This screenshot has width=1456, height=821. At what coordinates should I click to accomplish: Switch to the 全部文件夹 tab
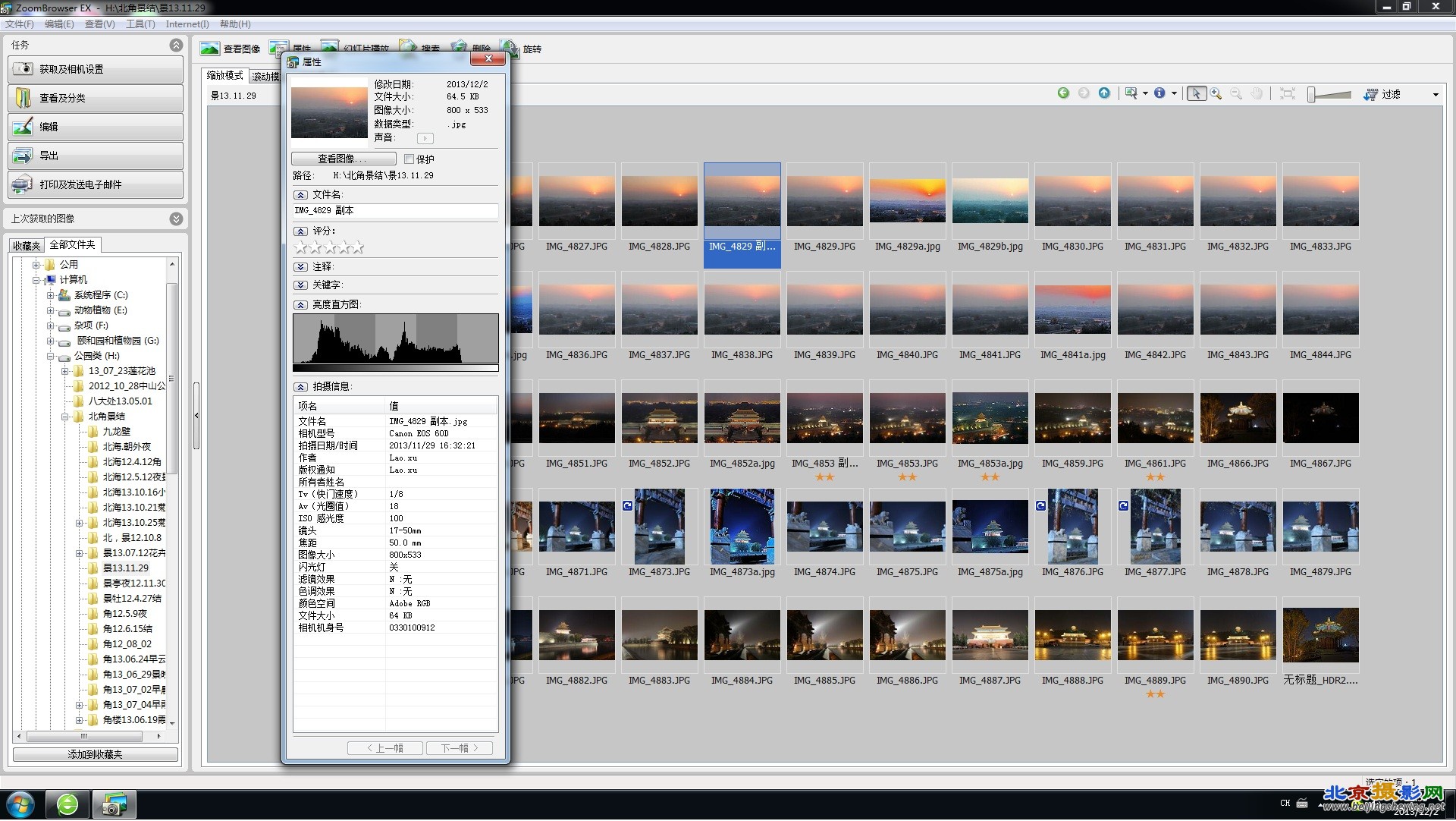(x=72, y=244)
